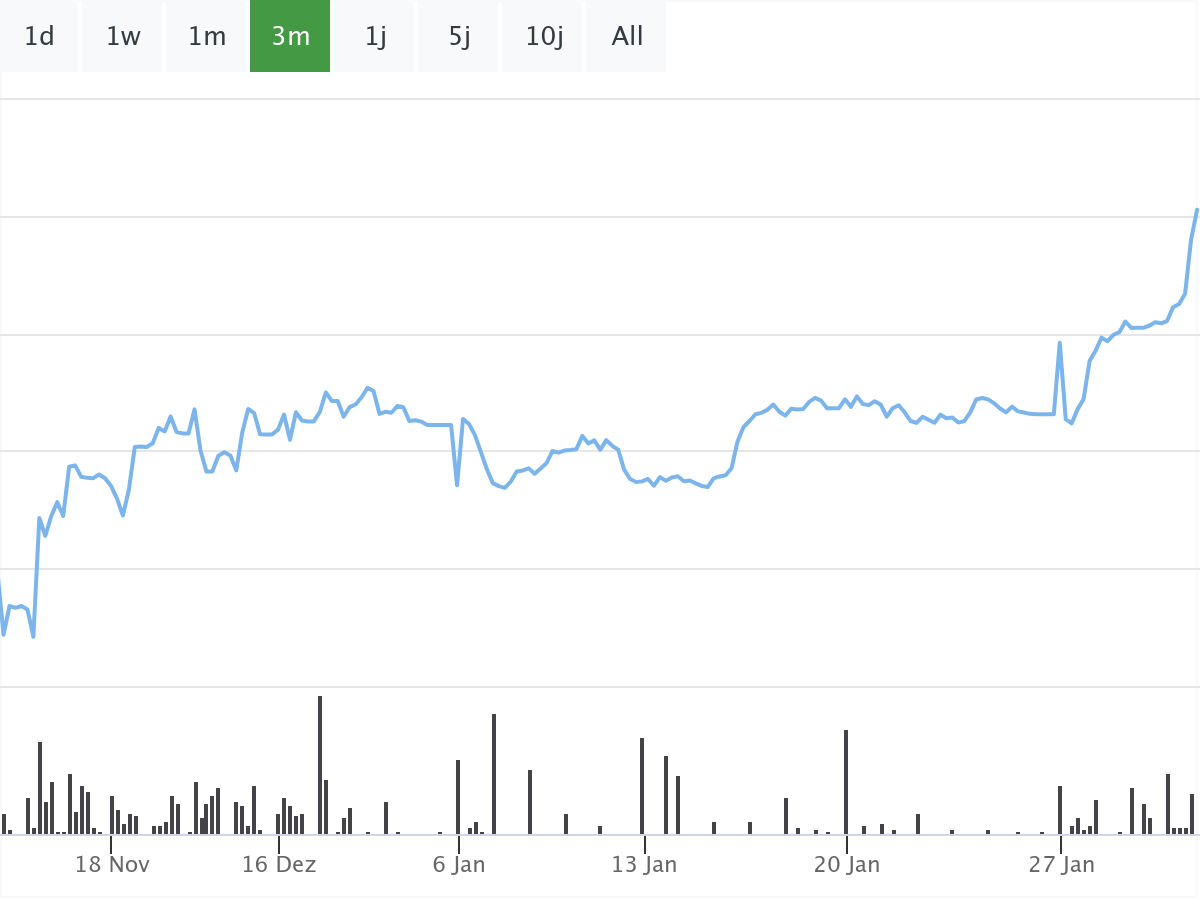Viewport: 1200px width, 900px height.
Task: Click the 13 Jan date label
Action: point(644,864)
